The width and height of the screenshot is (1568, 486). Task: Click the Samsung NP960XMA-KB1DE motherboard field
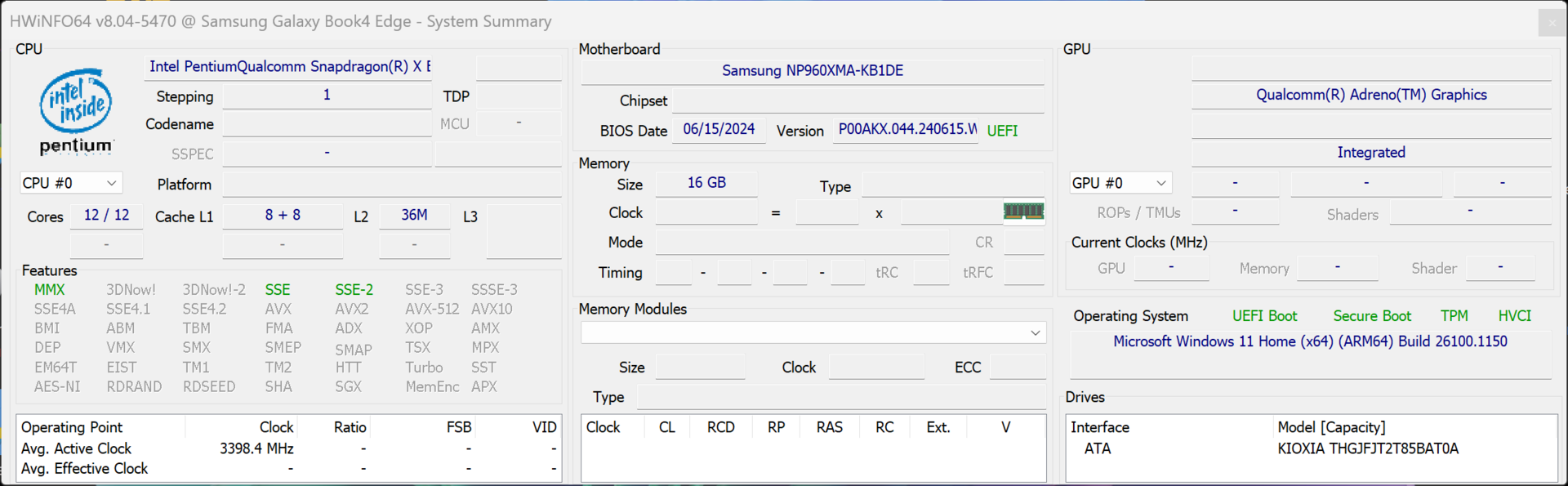tap(813, 70)
